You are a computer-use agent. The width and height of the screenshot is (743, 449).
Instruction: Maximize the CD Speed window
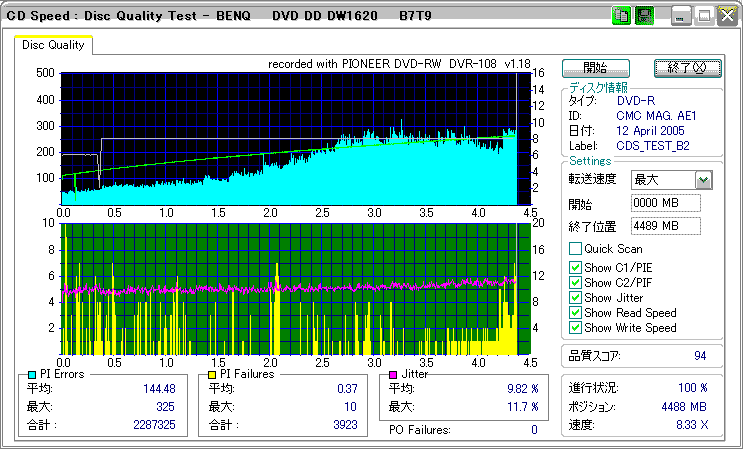click(703, 16)
